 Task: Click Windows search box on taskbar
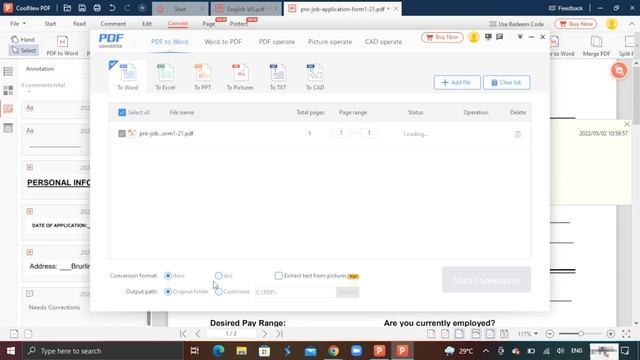(102, 351)
